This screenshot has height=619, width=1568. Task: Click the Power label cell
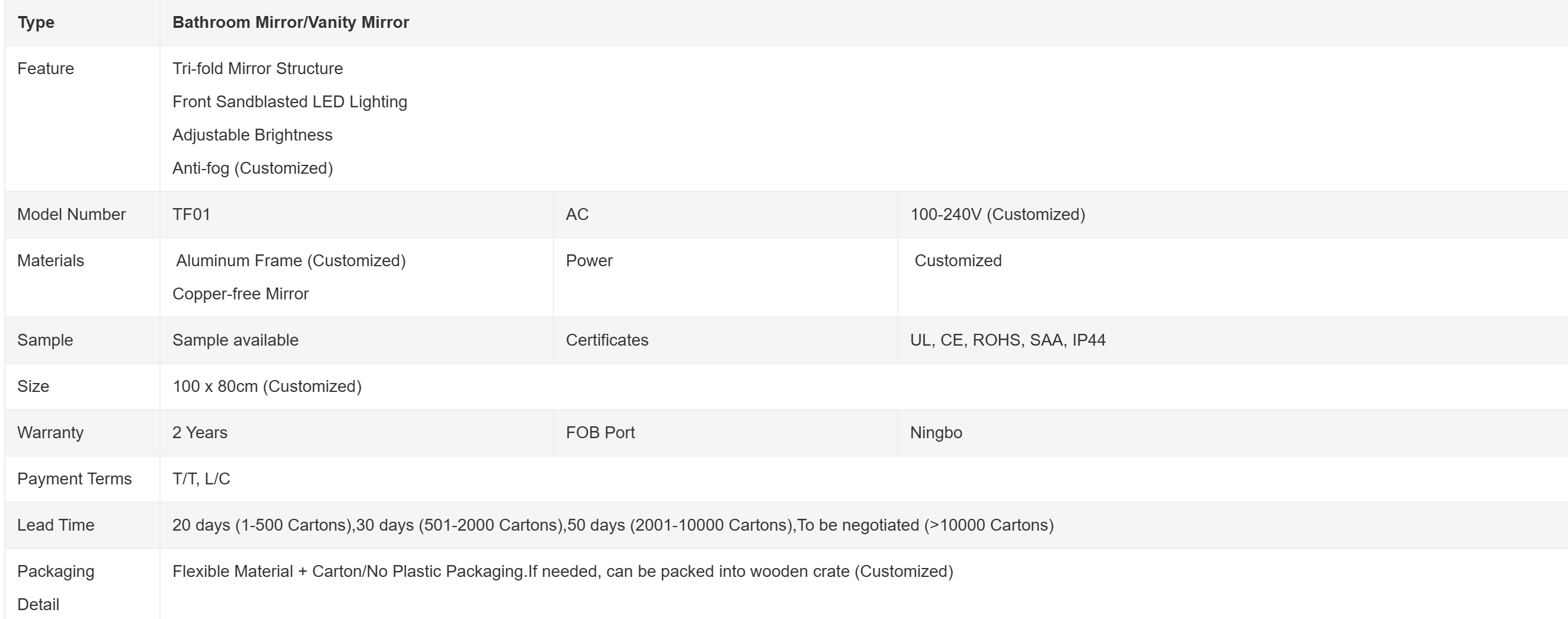coord(589,261)
